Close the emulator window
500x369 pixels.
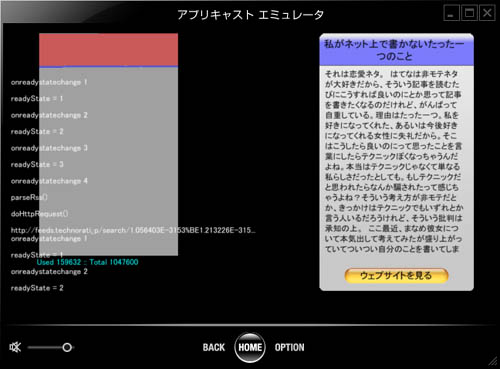pyautogui.click(x=487, y=13)
